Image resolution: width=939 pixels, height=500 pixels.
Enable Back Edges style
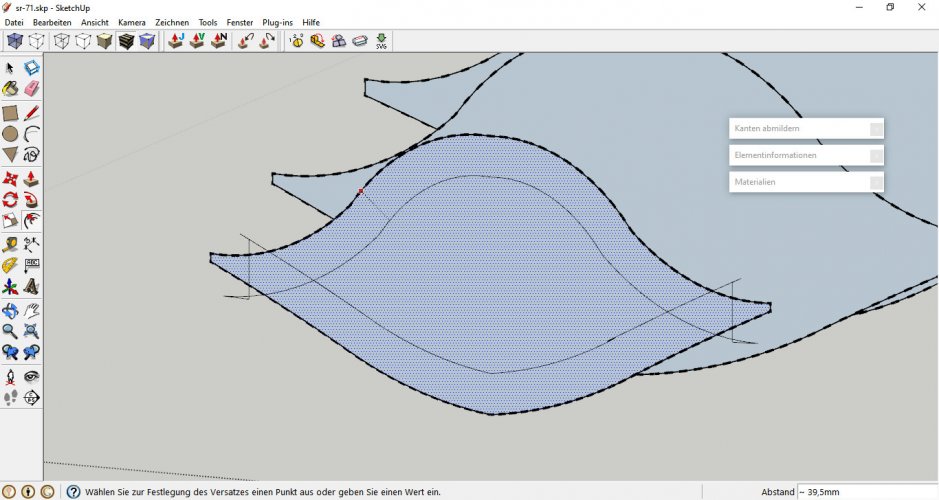(37, 41)
